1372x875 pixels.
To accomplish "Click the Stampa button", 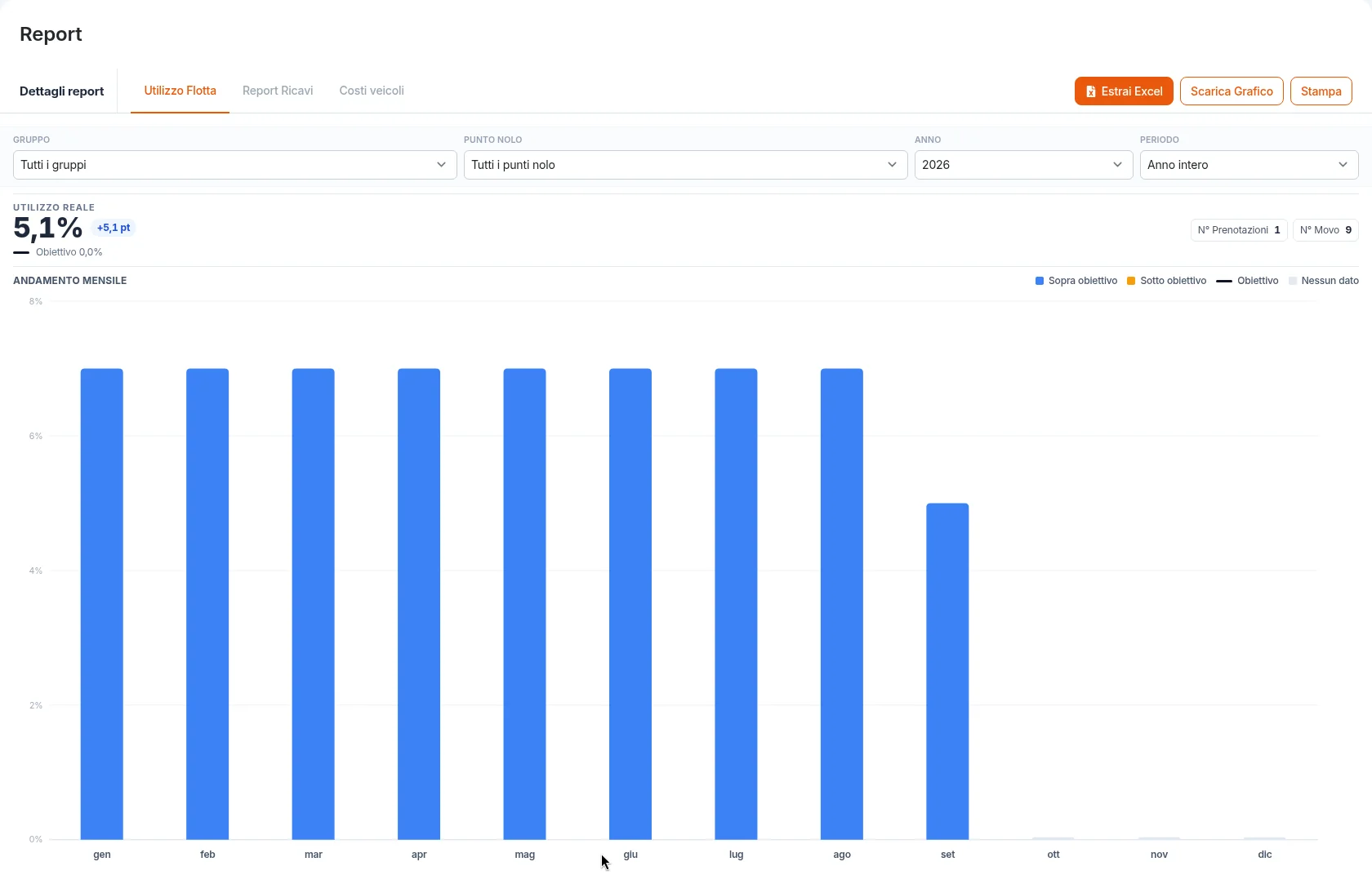I will (1321, 91).
